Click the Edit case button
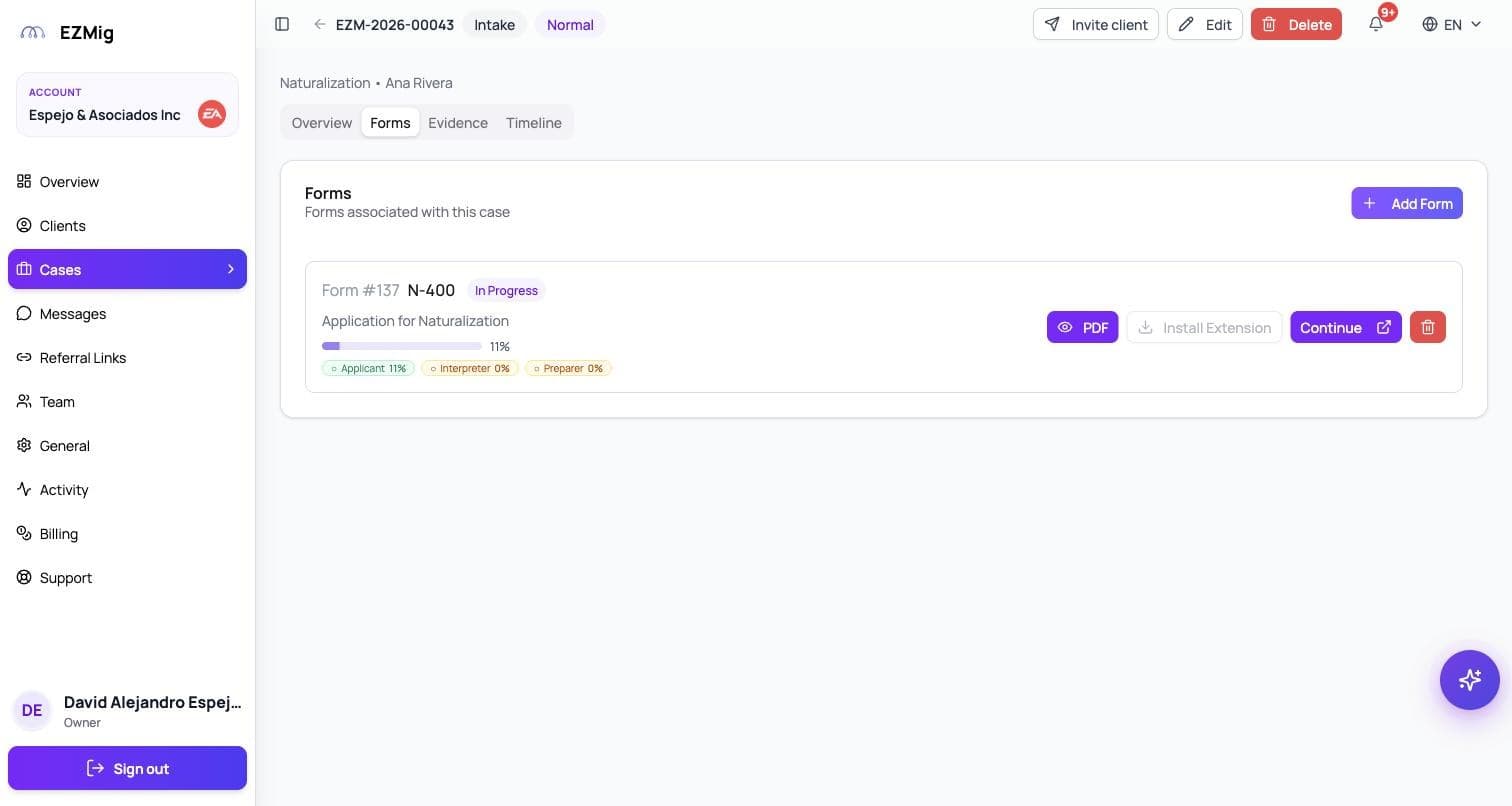 tap(1205, 24)
